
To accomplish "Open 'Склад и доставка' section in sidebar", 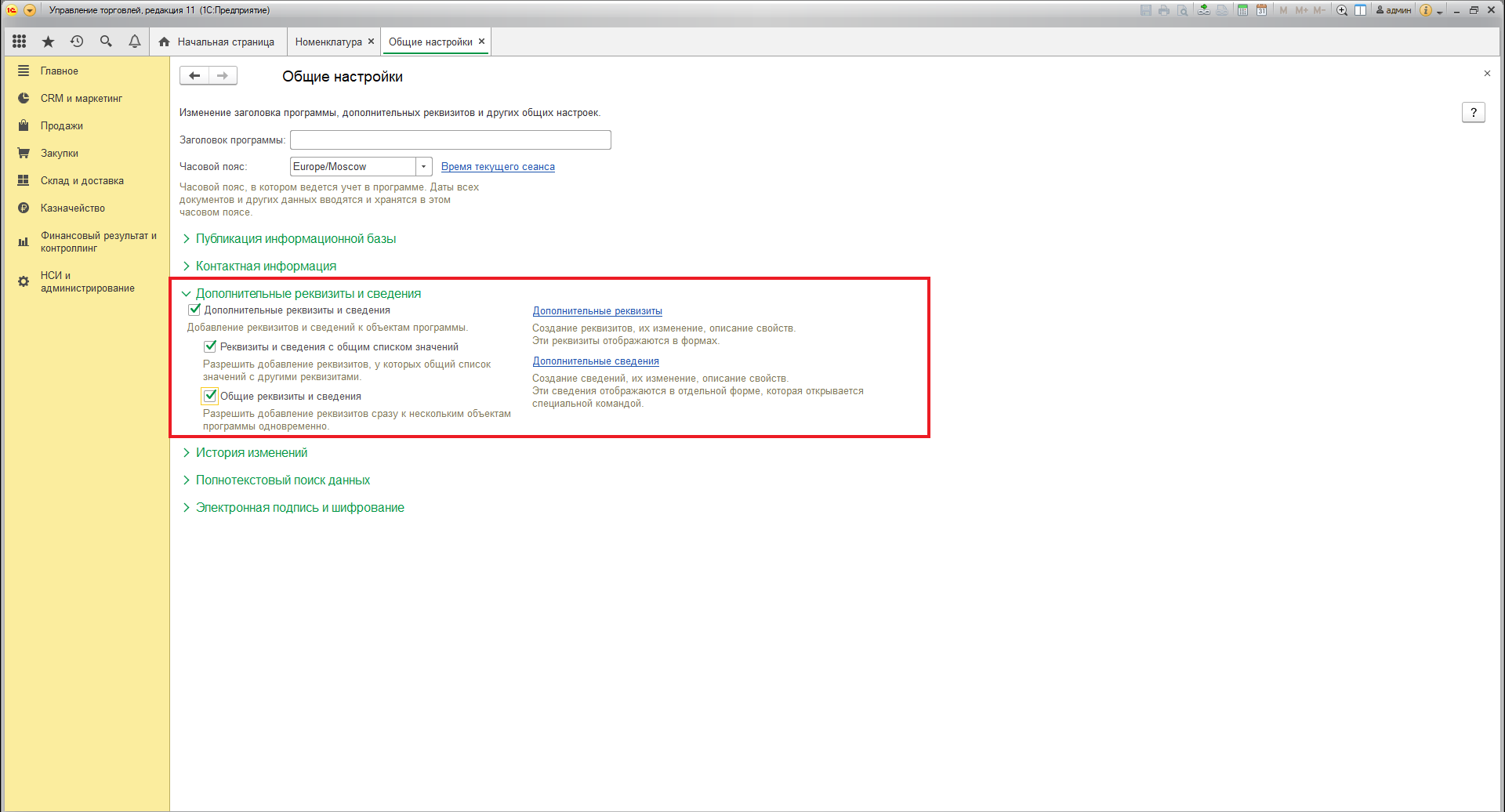I will [82, 181].
